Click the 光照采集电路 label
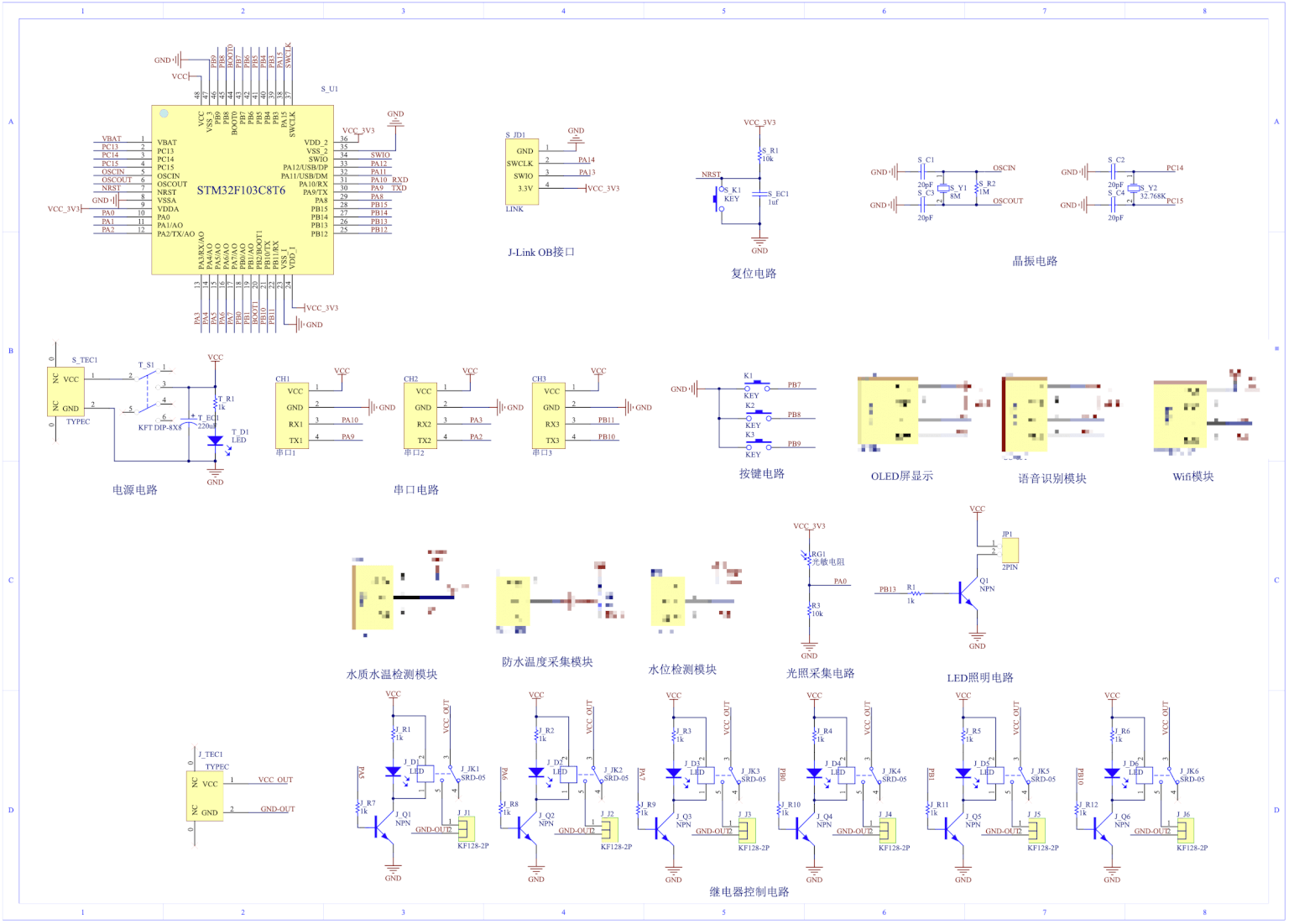 (820, 674)
